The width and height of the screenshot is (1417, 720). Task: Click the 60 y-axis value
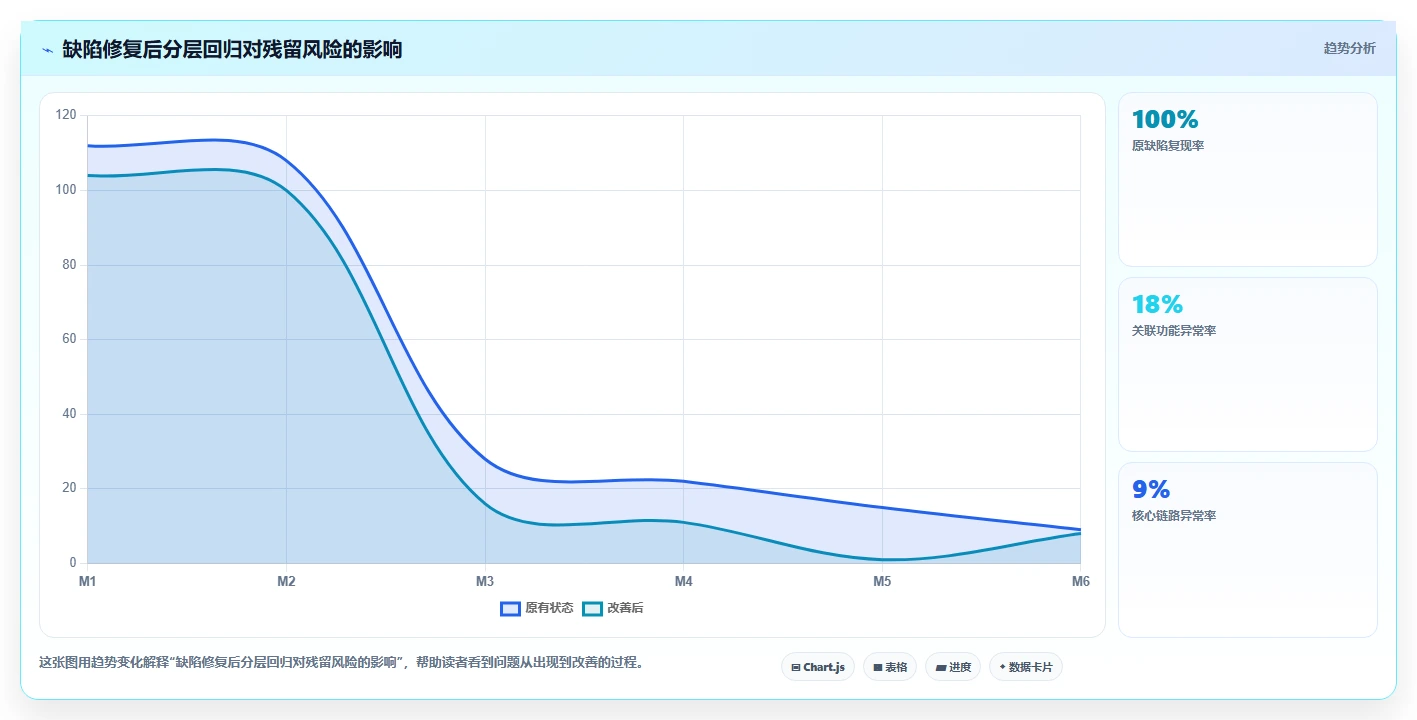[x=69, y=339]
